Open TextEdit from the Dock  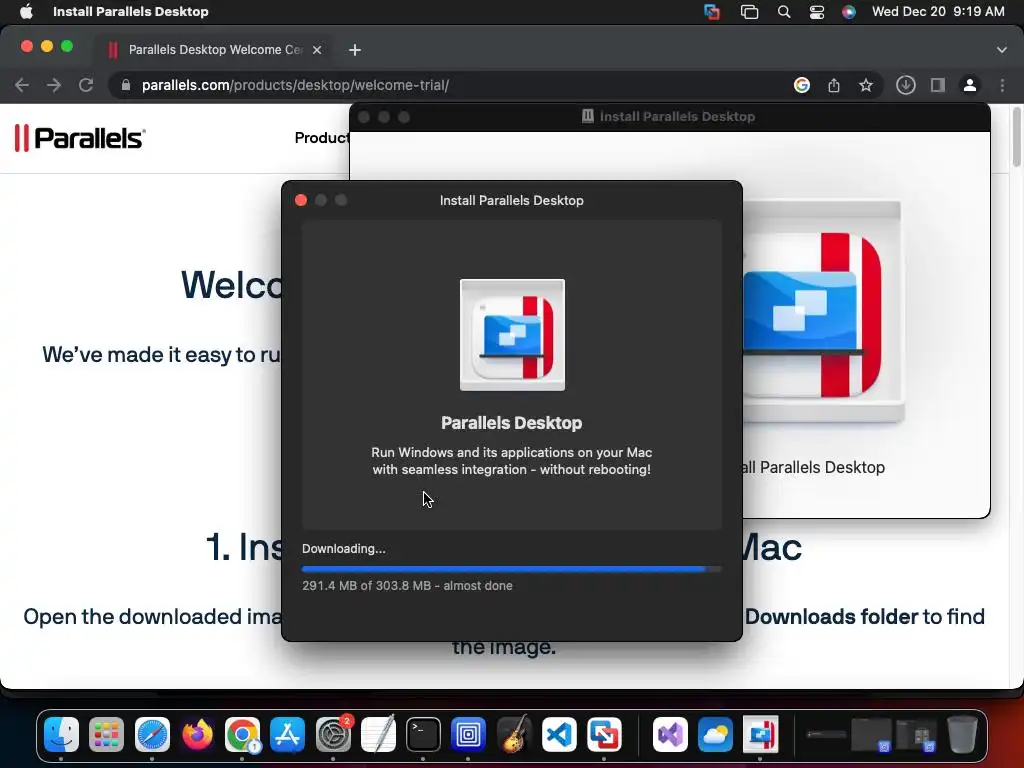pyautogui.click(x=378, y=735)
